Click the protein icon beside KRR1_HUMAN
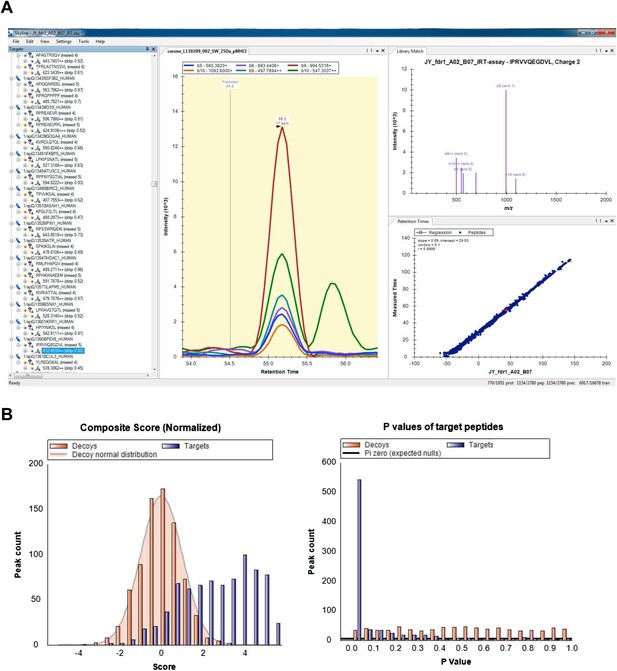This screenshot has width=617, height=671. click(x=18, y=321)
